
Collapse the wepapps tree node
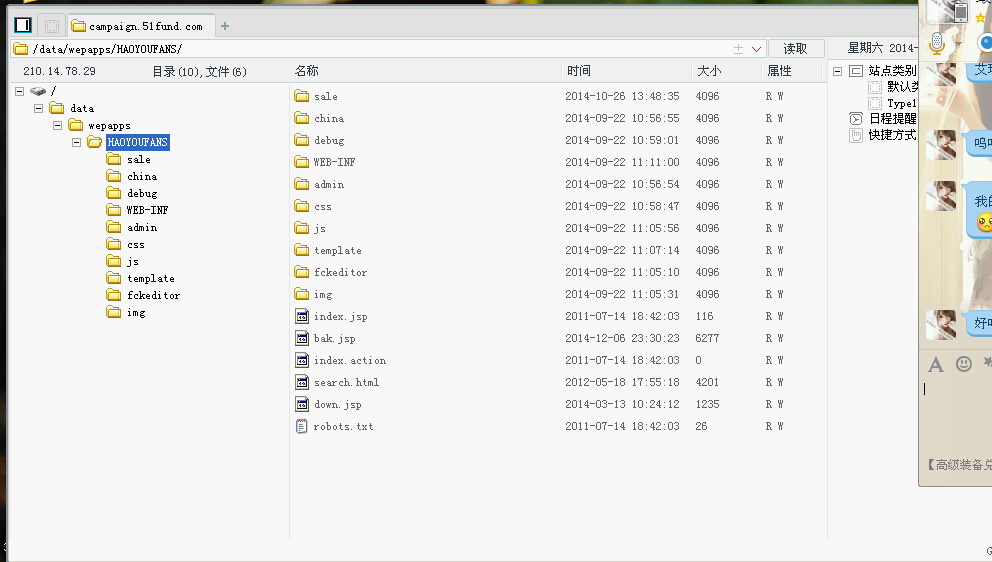[x=58, y=125]
